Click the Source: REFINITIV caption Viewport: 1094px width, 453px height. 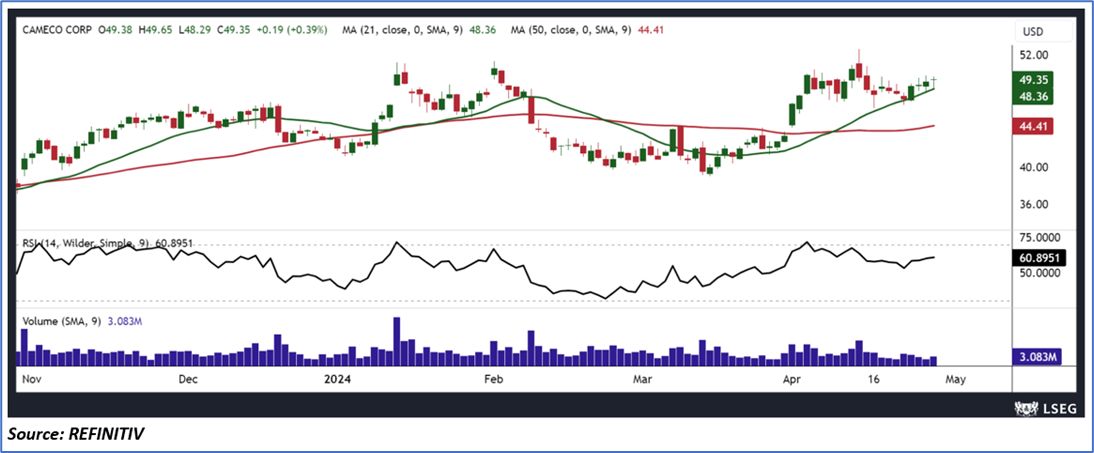[77, 434]
